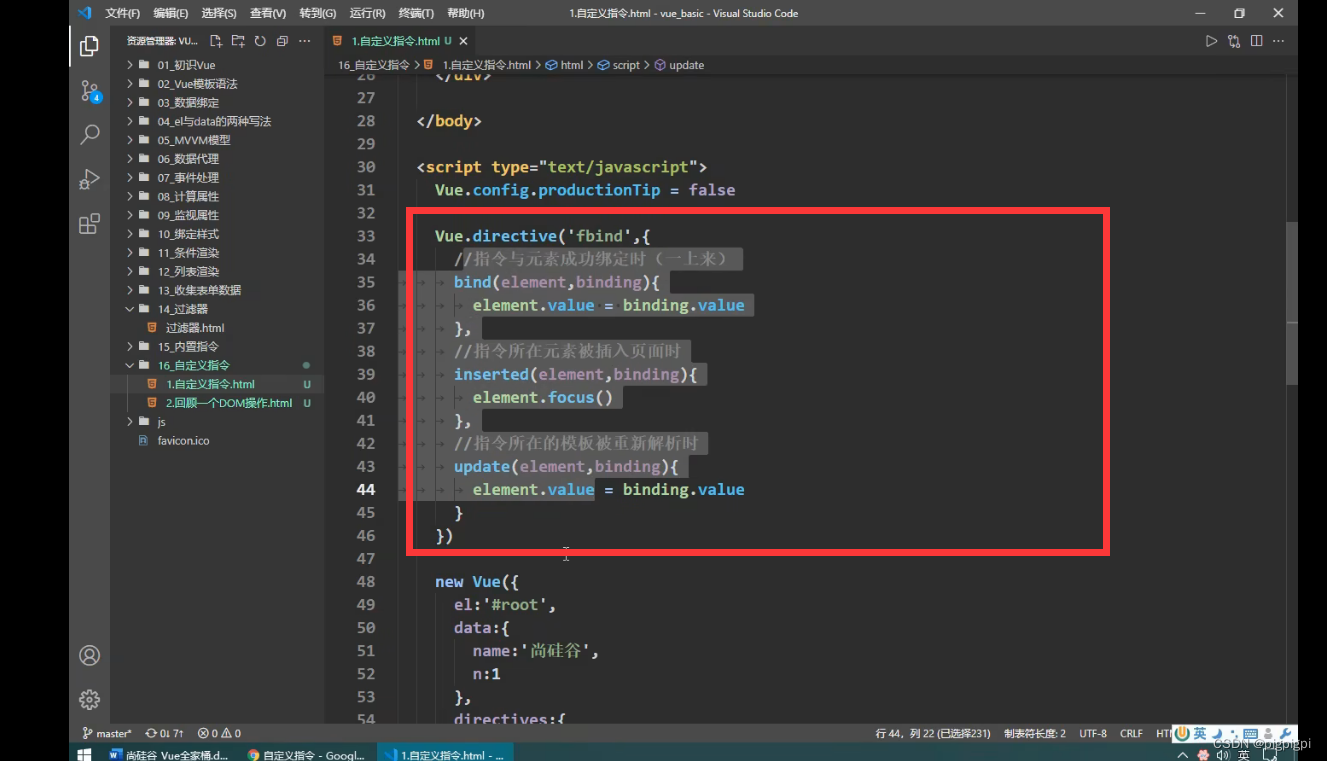Click the update breadcrumb segment
This screenshot has width=1327, height=761.
click(x=679, y=65)
